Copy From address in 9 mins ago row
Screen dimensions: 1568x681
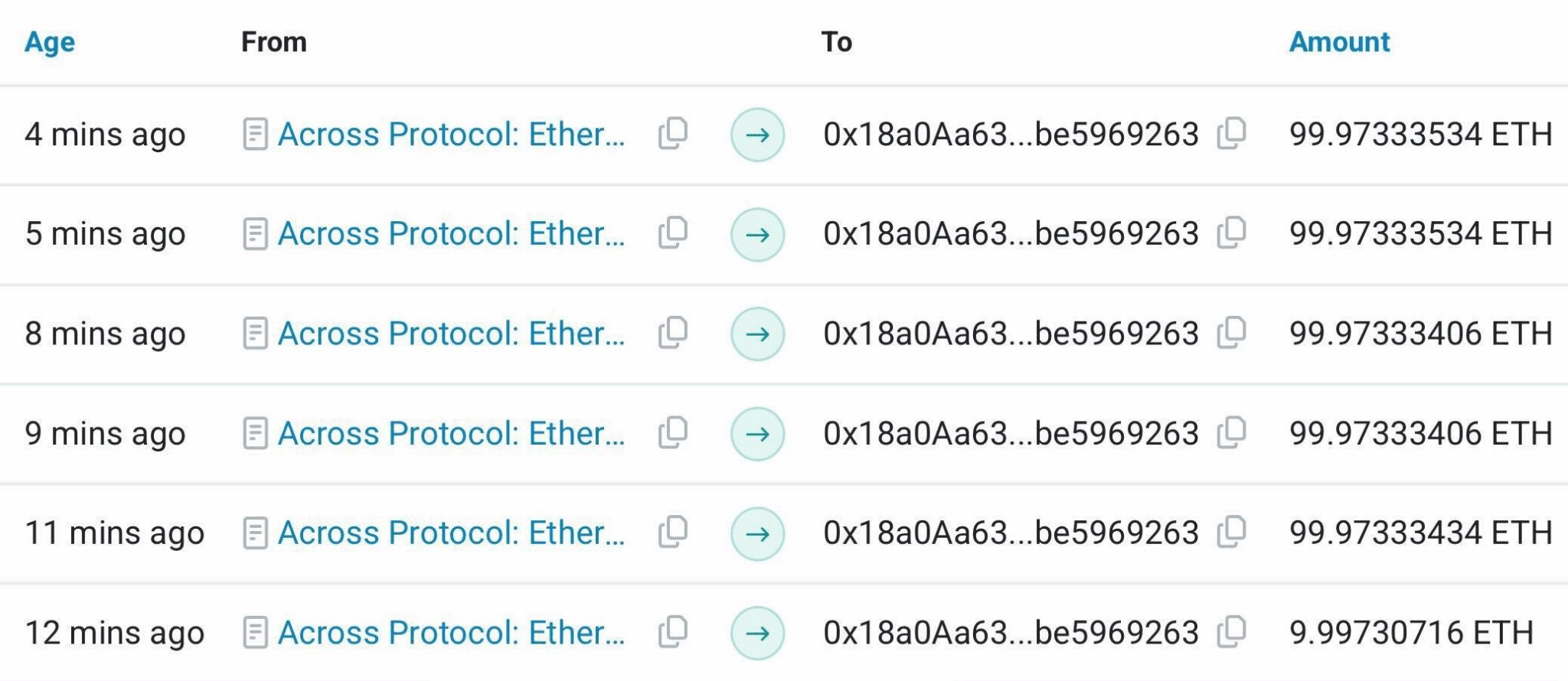(672, 433)
